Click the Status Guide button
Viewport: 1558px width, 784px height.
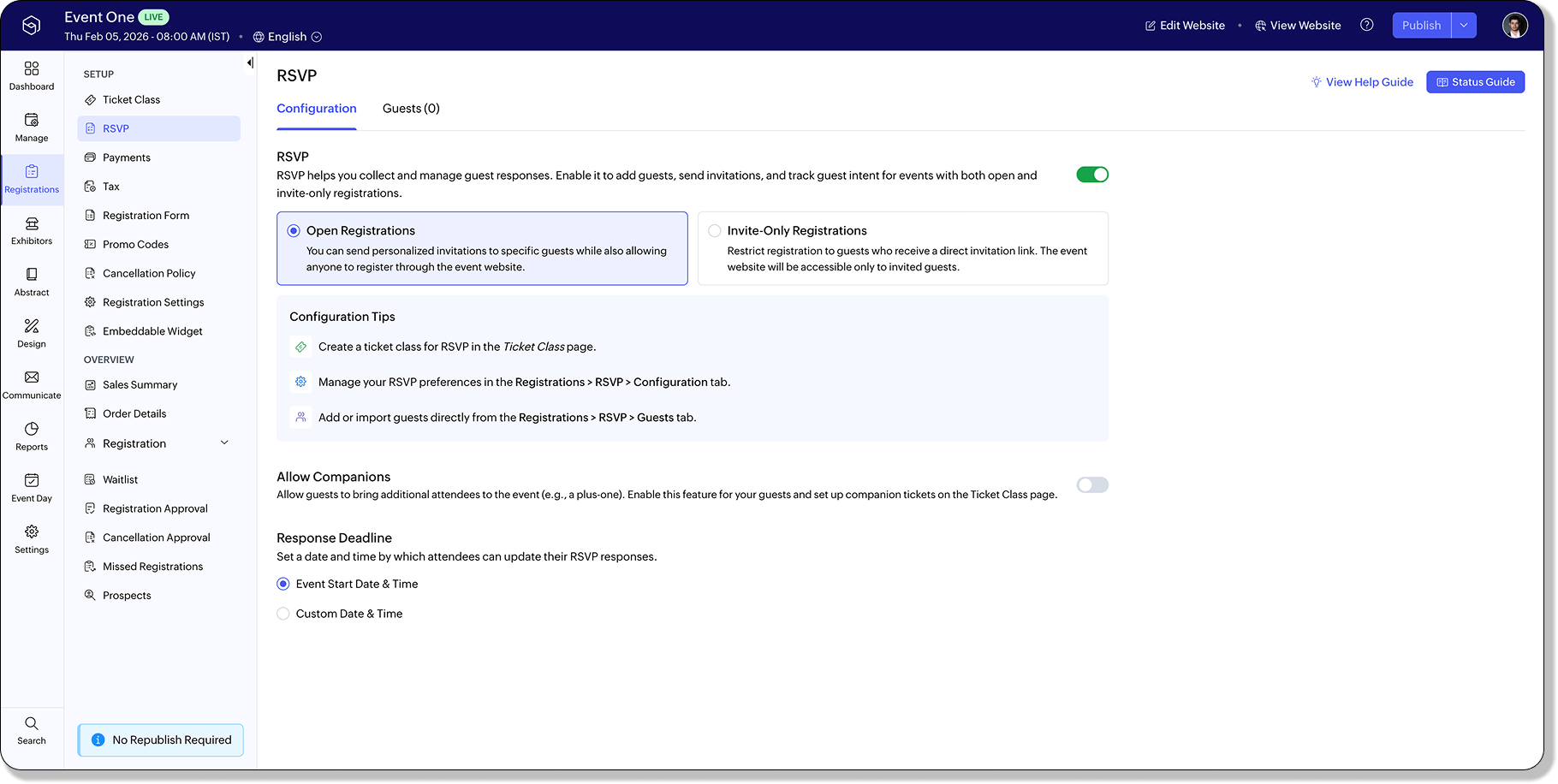1475,82
